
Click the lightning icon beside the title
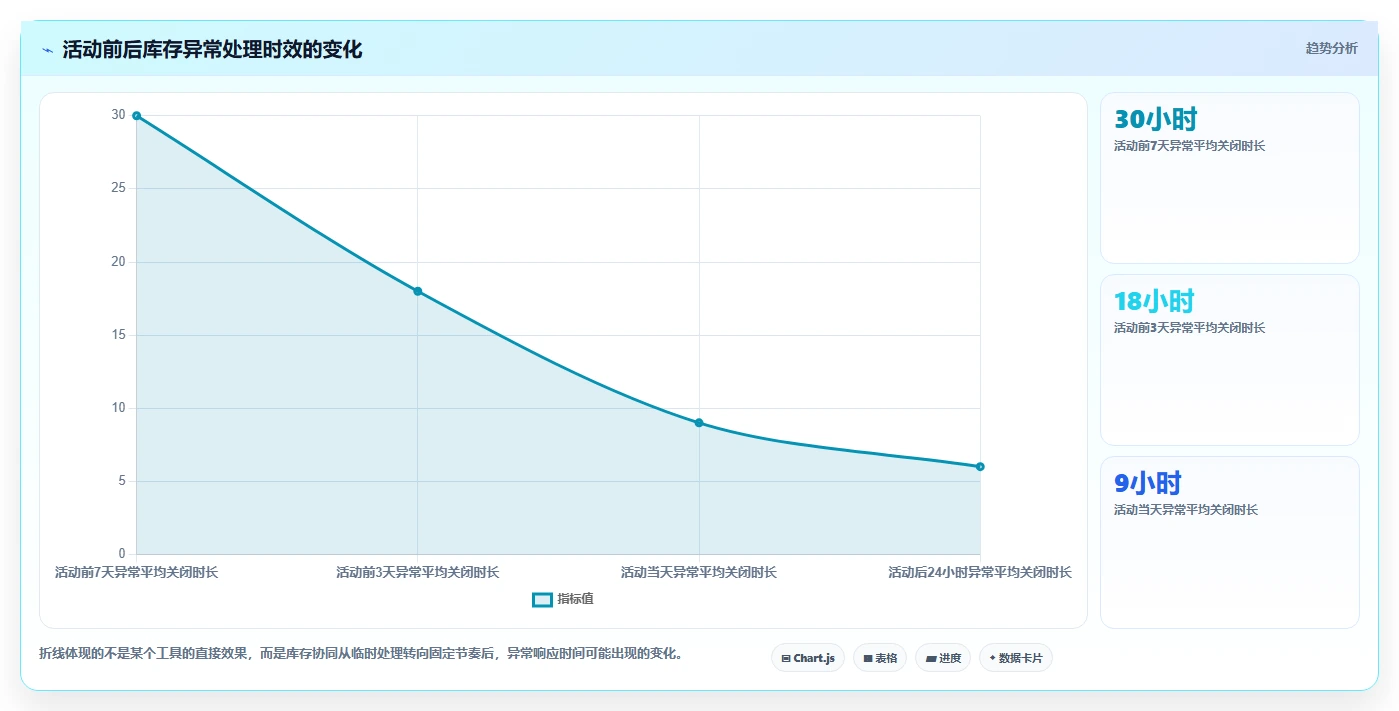(x=47, y=50)
